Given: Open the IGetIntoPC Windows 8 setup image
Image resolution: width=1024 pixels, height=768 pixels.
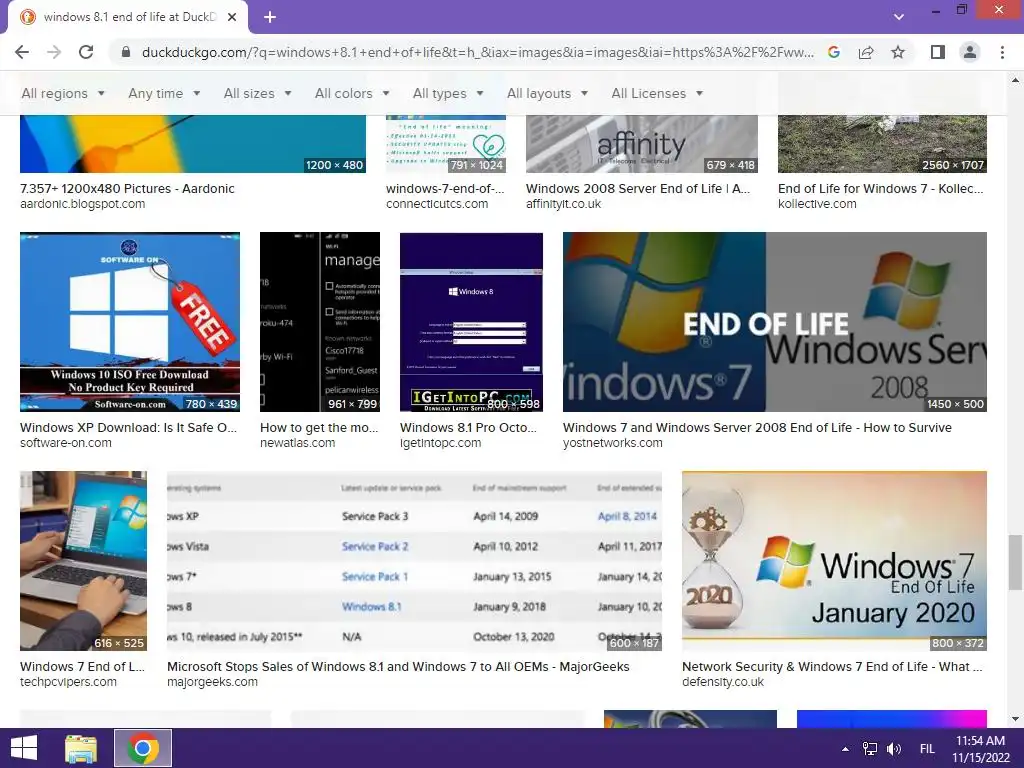Looking at the screenshot, I should pyautogui.click(x=472, y=321).
